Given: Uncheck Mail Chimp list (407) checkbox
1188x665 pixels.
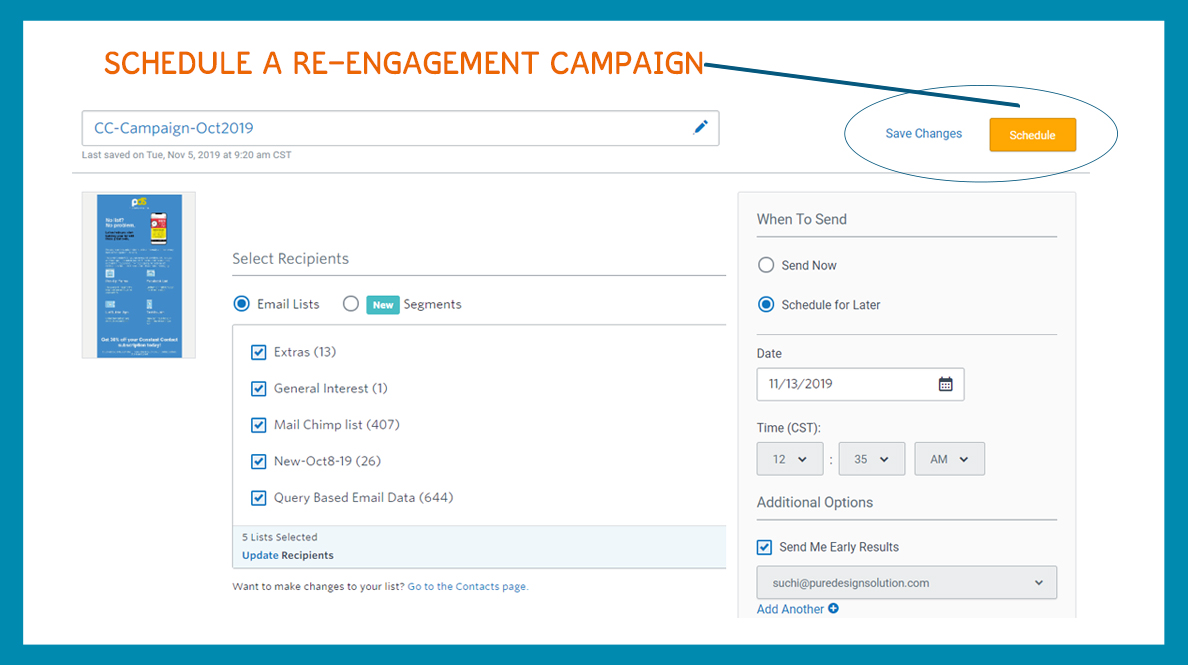Looking at the screenshot, I should coord(259,425).
